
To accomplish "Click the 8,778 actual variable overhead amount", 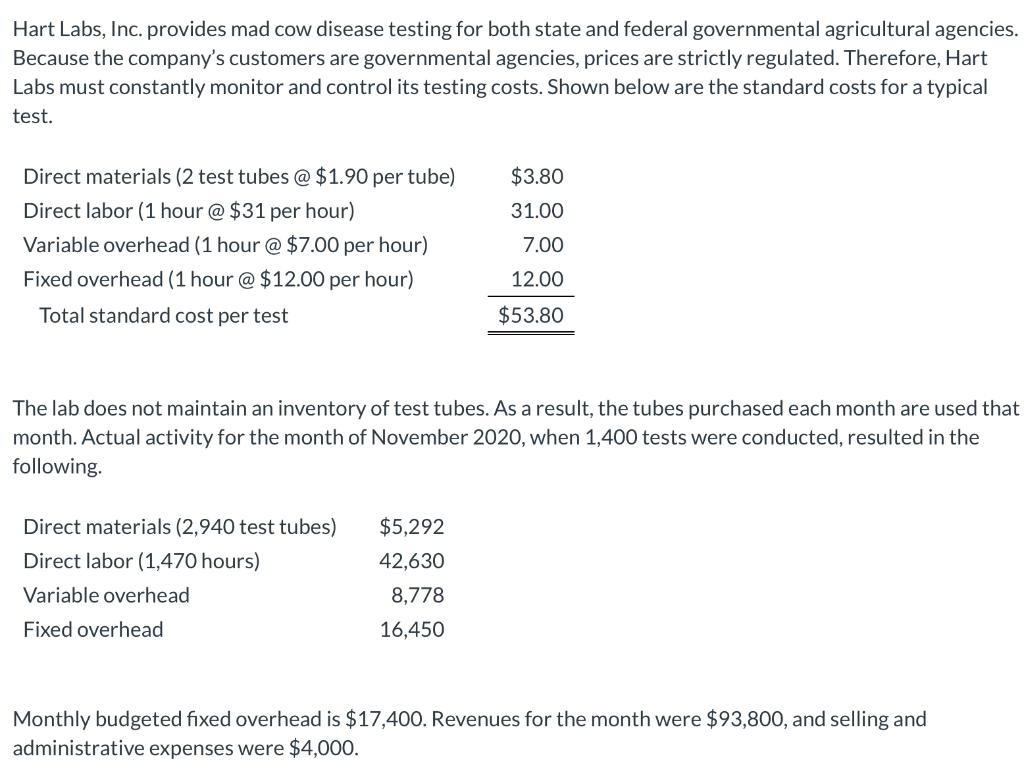I will click(x=418, y=595).
